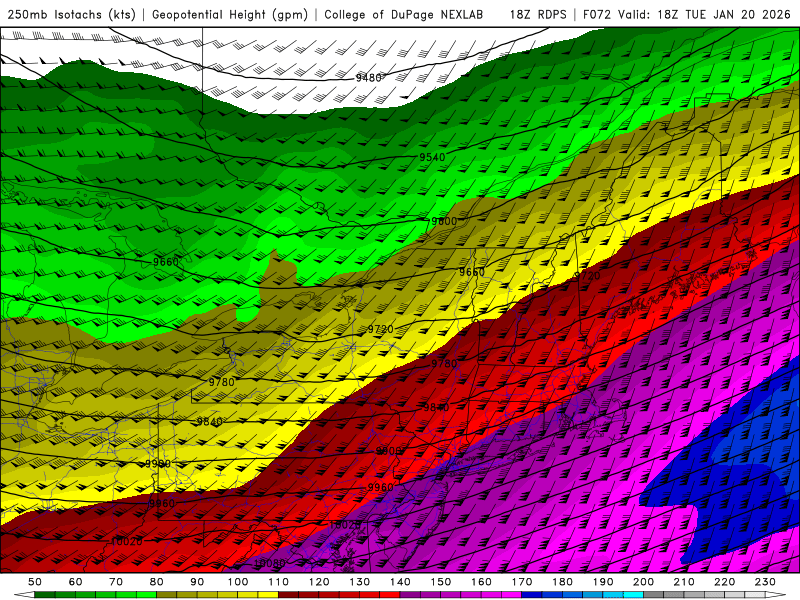The height and width of the screenshot is (600, 800).
Task: Click the 220 label on the color scale
Action: point(724,582)
